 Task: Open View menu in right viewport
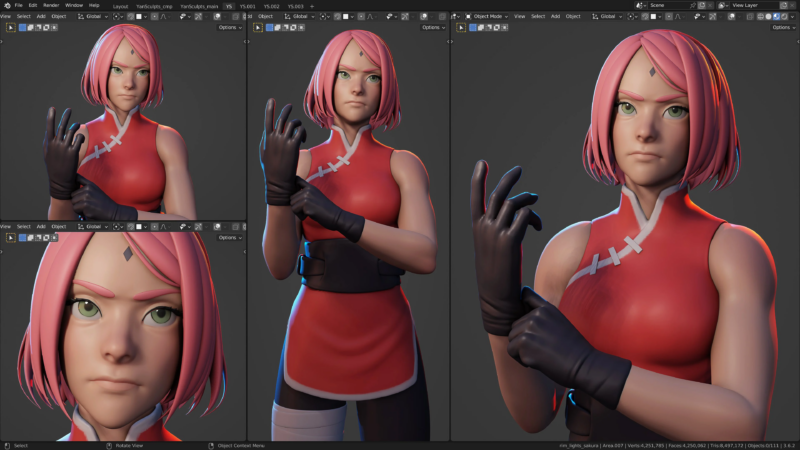pos(519,16)
